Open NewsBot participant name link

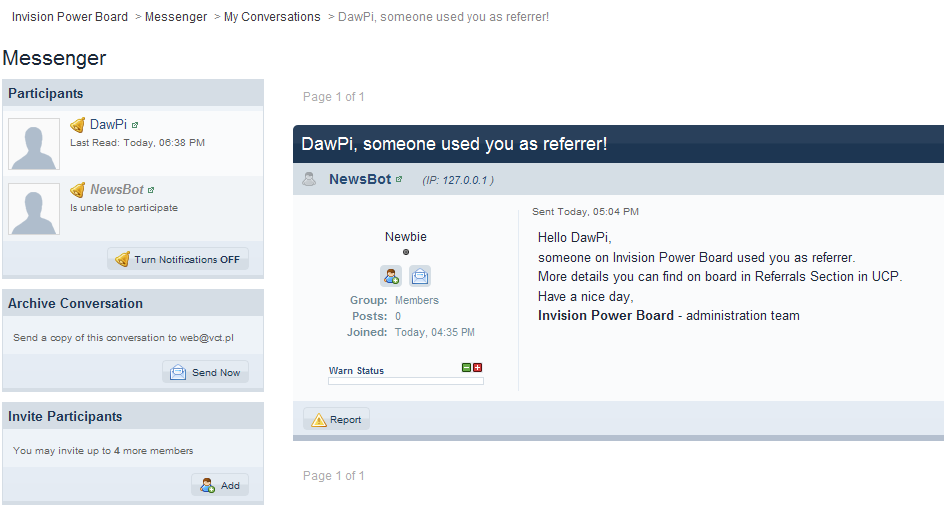[117, 190]
